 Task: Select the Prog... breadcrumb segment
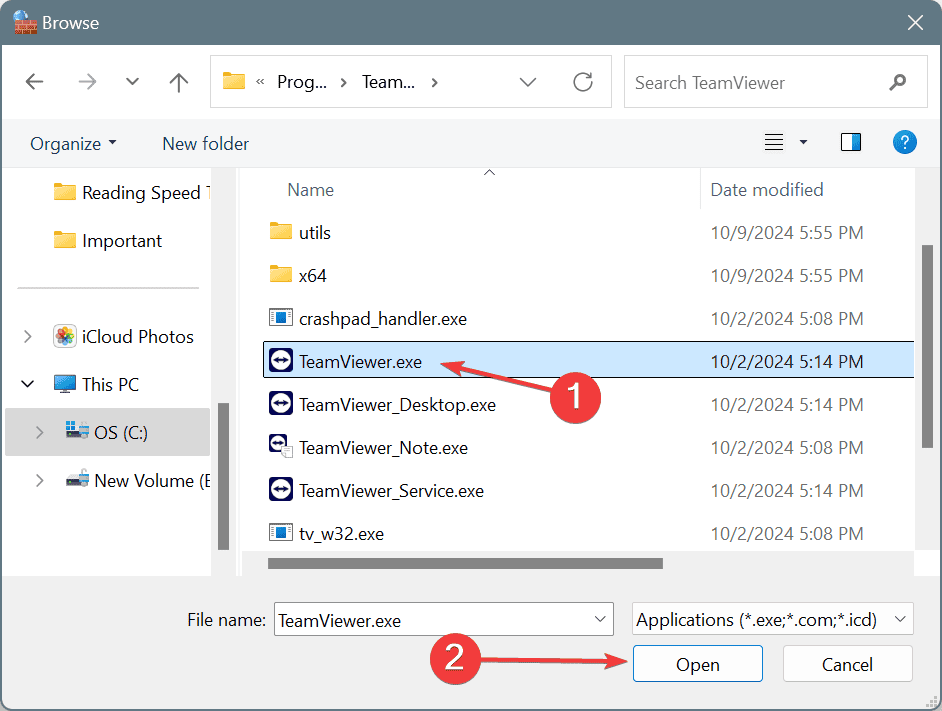(x=302, y=82)
